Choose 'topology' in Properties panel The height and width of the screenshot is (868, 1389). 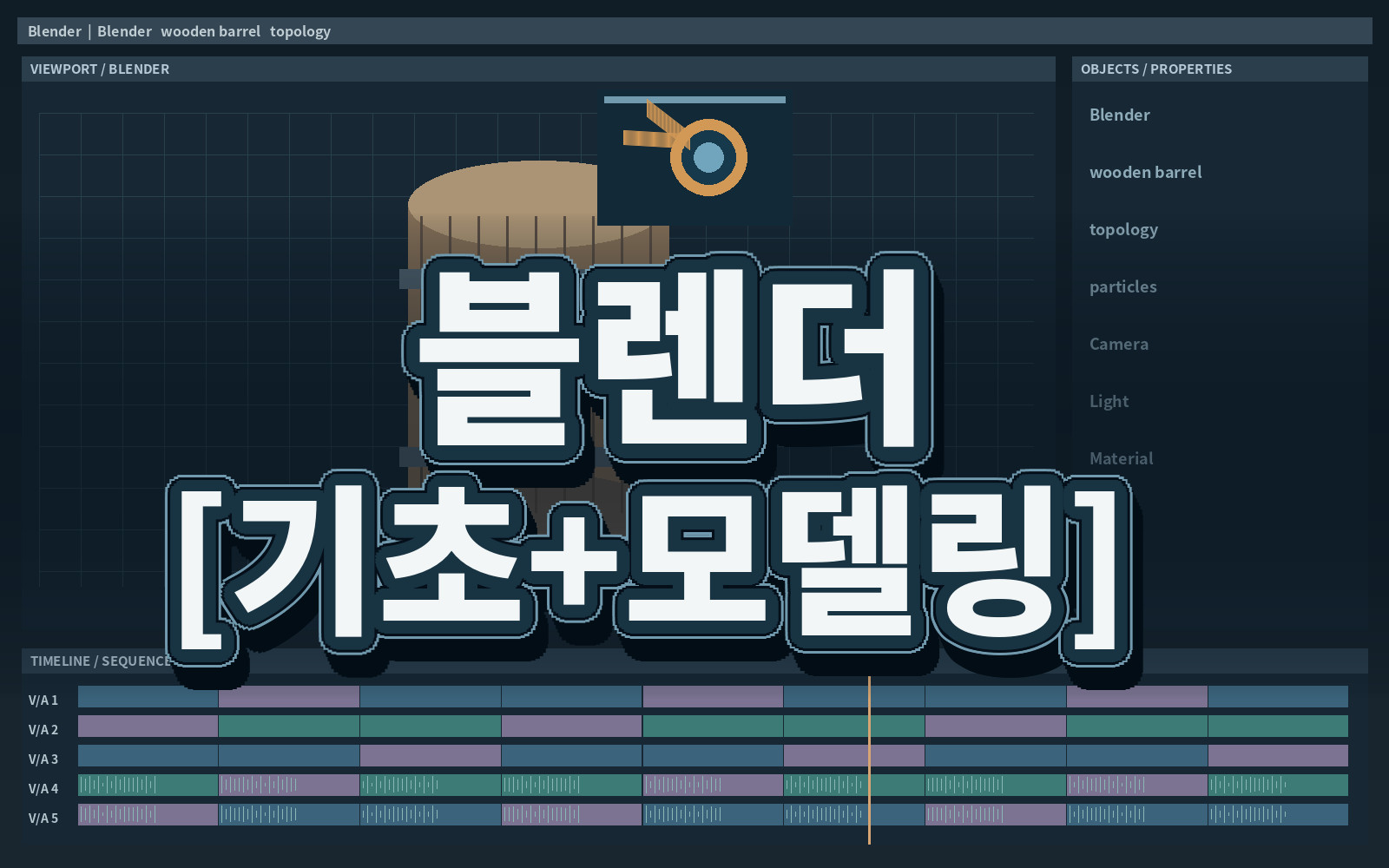pyautogui.click(x=1123, y=229)
